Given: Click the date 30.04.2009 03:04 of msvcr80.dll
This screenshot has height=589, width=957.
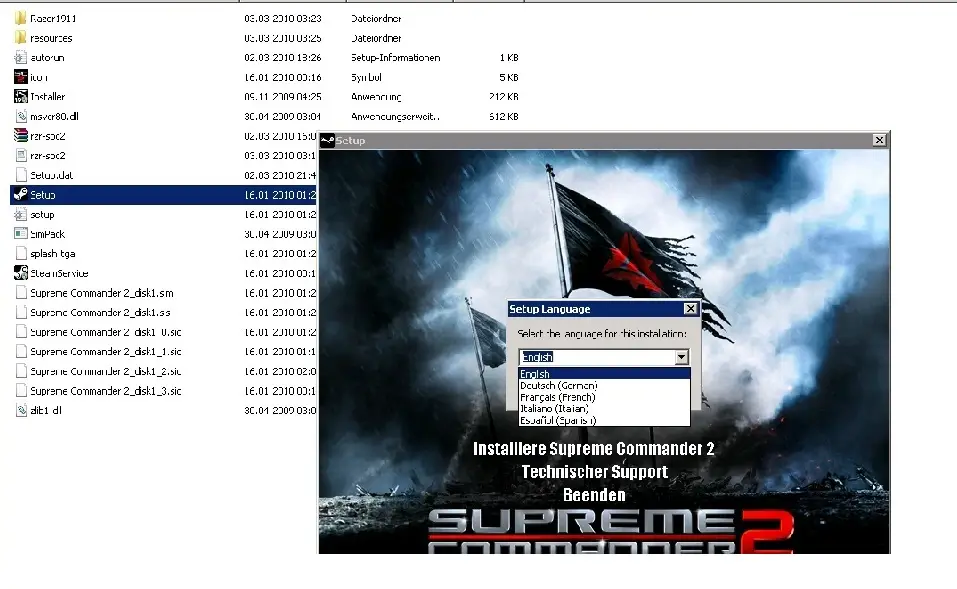Looking at the screenshot, I should [283, 116].
